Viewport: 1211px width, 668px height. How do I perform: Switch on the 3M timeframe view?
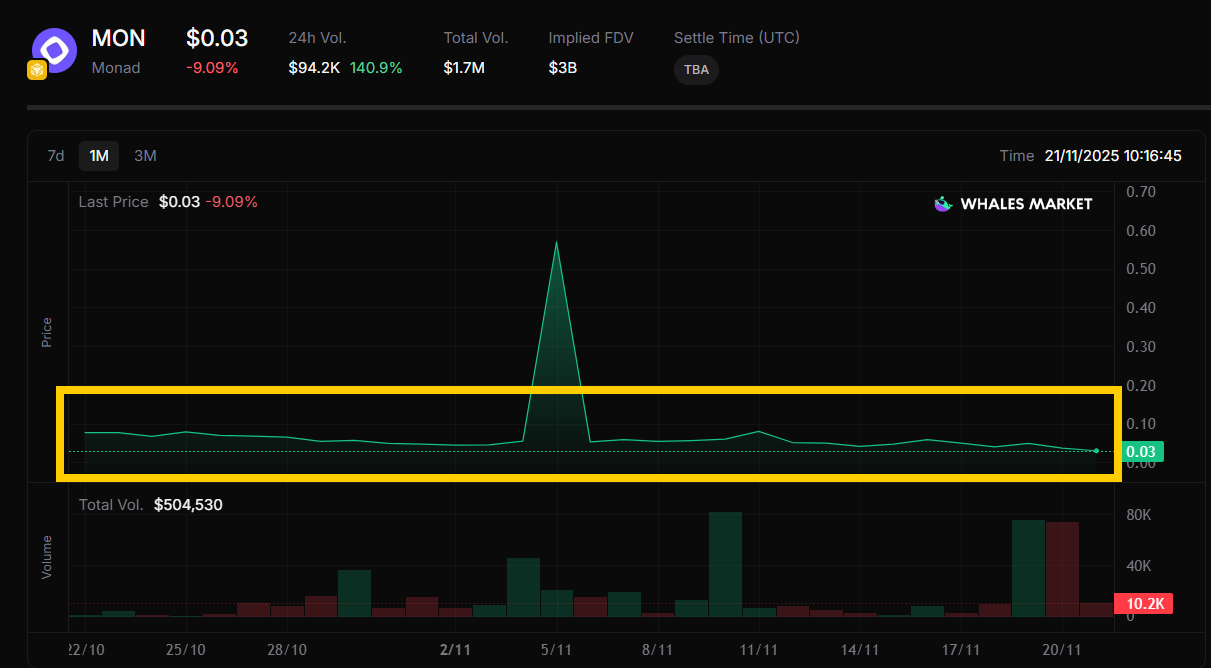point(144,156)
